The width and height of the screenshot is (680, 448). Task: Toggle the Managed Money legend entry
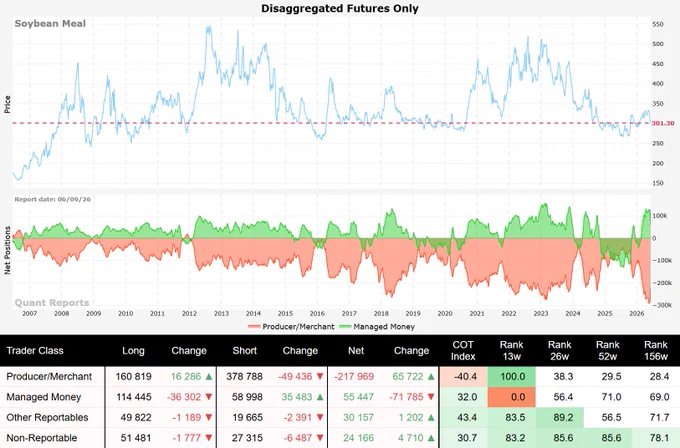[377, 327]
